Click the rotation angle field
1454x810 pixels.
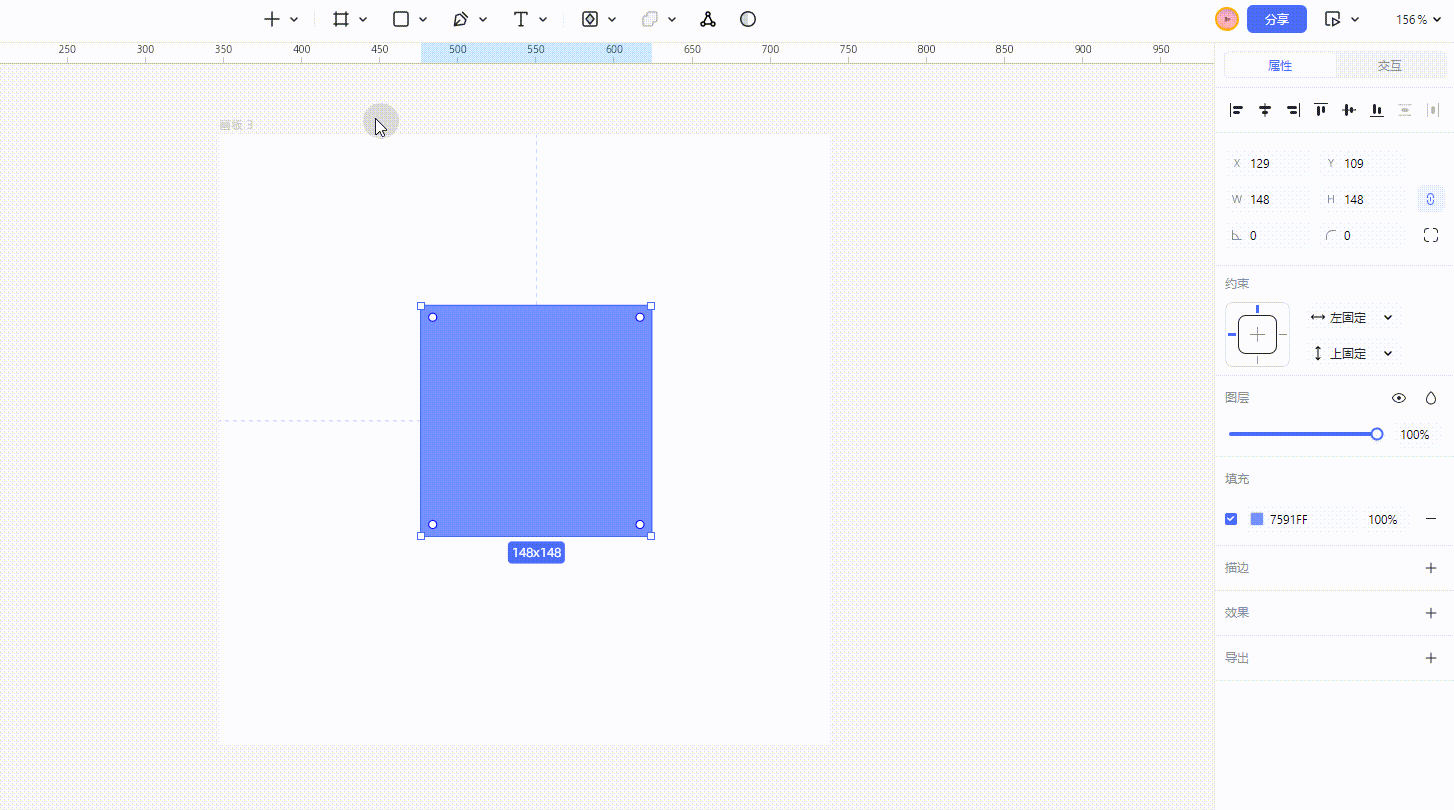pyautogui.click(x=1268, y=235)
